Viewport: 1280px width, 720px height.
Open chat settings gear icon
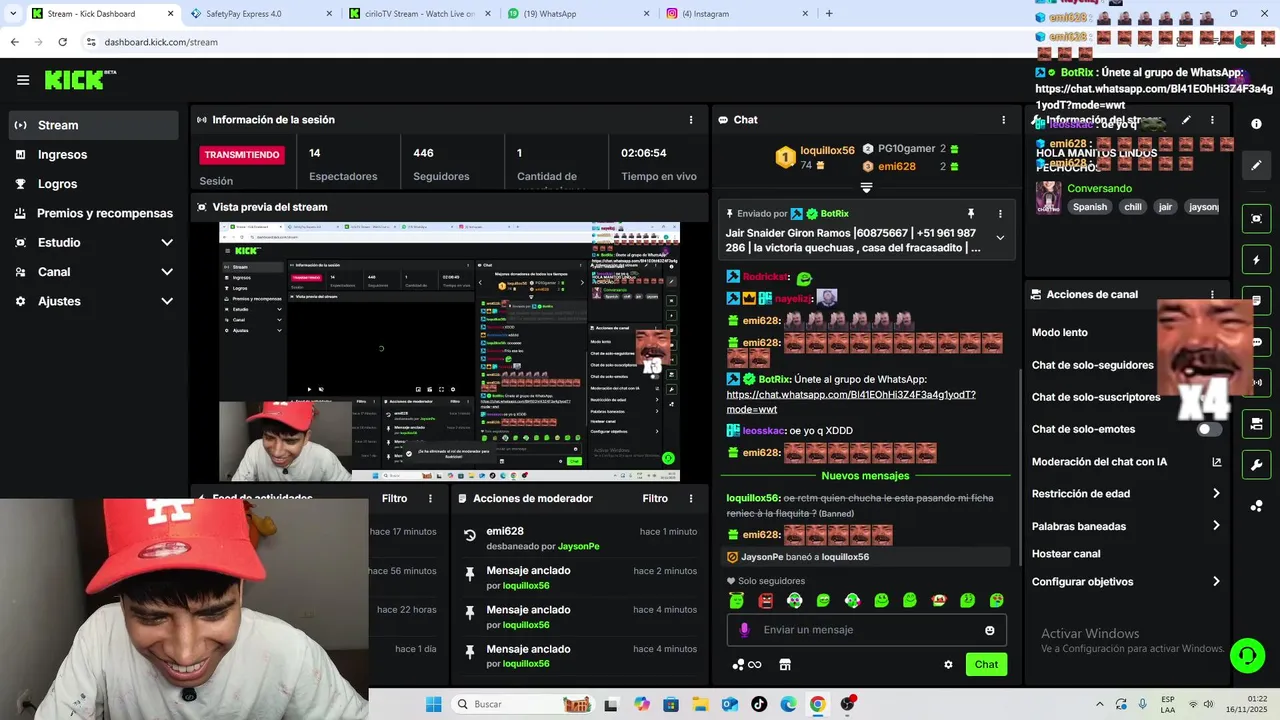click(948, 664)
